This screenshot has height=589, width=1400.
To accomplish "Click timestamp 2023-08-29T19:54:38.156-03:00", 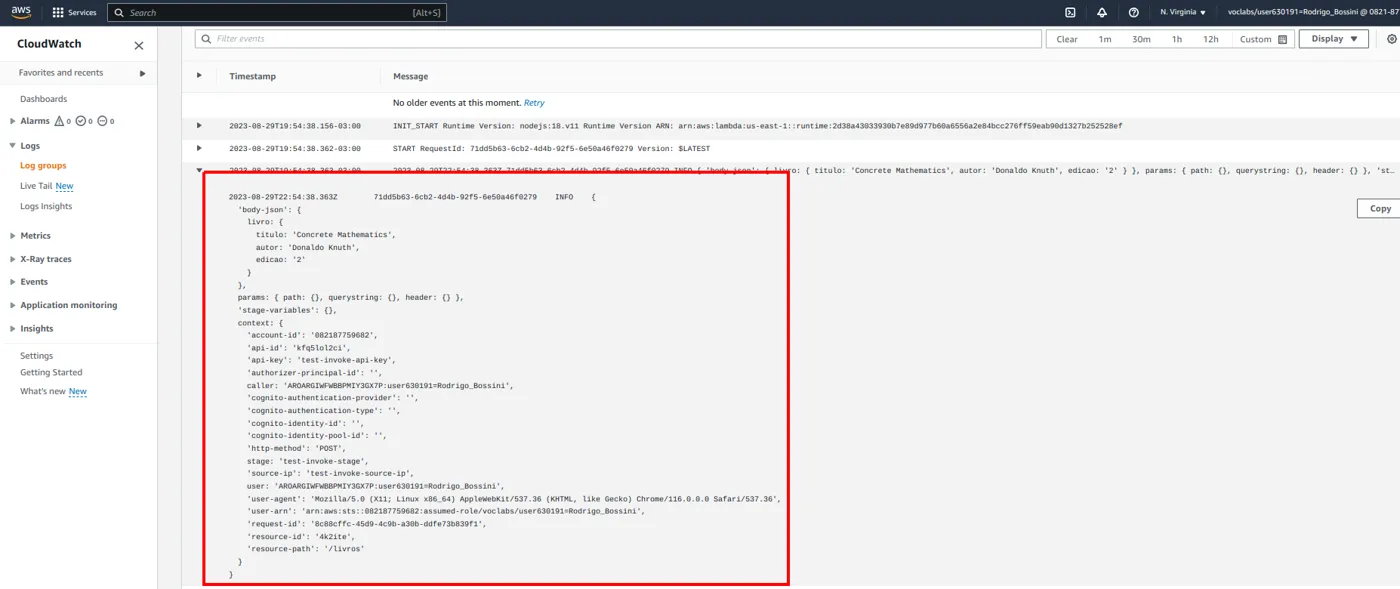I will [295, 126].
